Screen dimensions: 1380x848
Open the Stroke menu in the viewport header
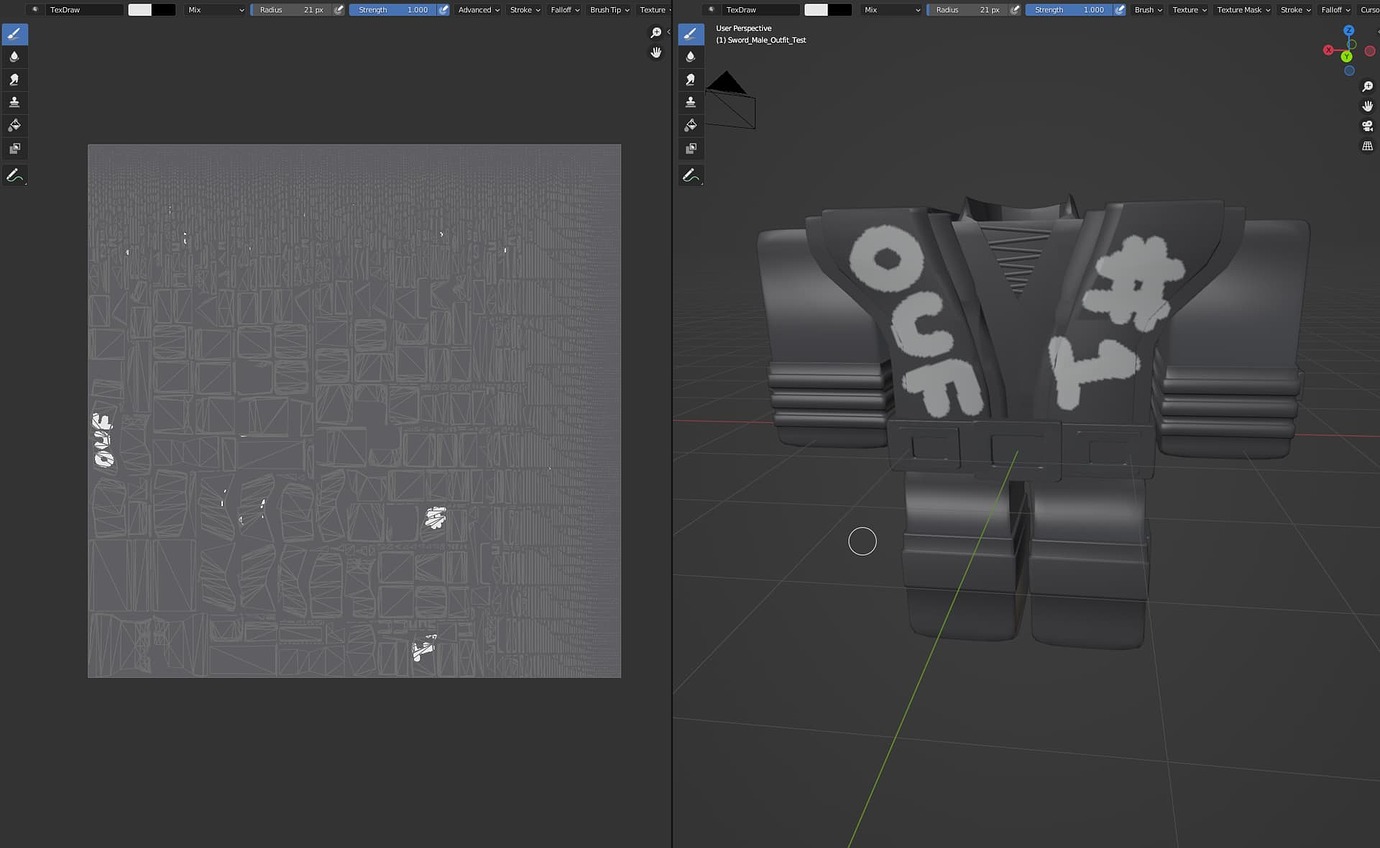tap(1294, 9)
